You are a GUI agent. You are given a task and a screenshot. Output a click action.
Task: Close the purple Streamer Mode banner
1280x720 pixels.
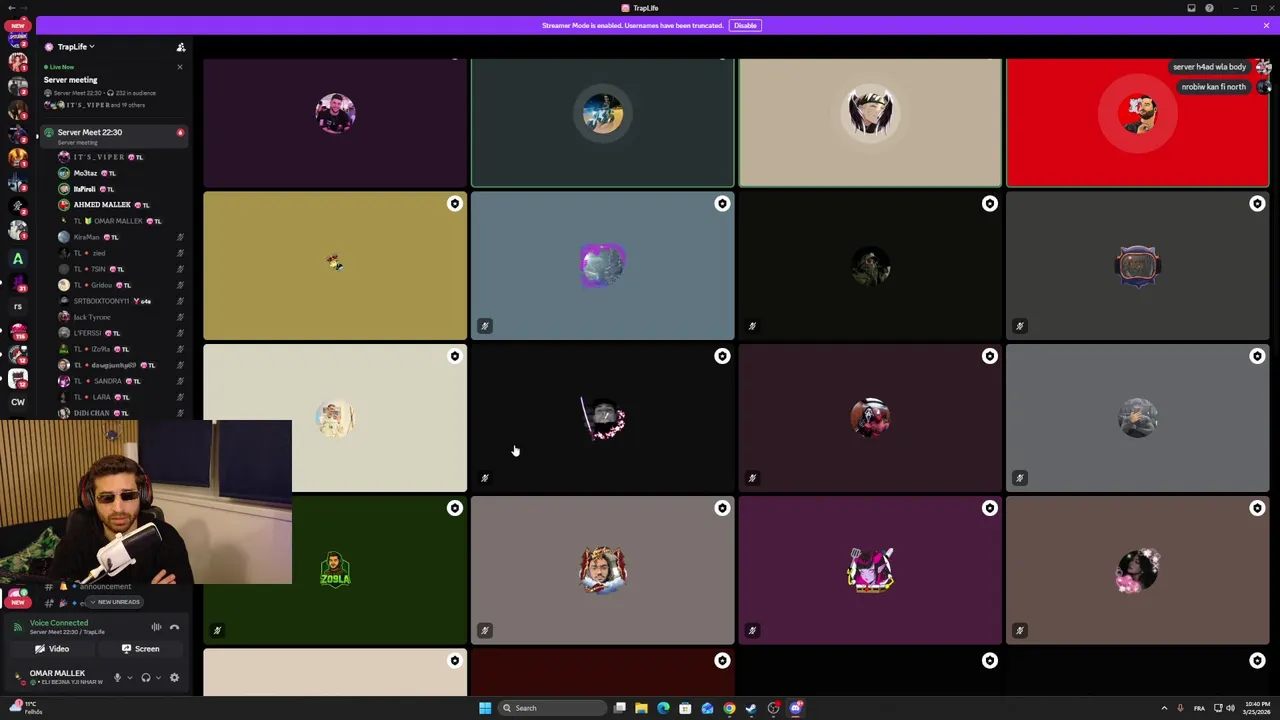(1266, 25)
